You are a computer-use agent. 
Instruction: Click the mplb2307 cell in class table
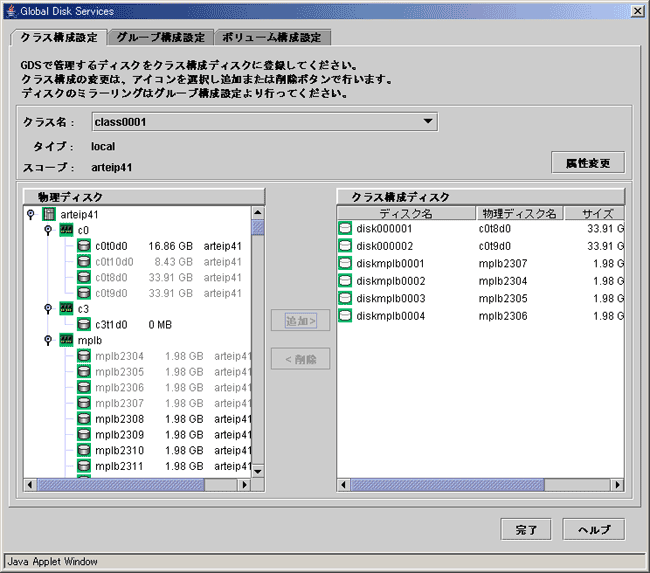tap(503, 263)
